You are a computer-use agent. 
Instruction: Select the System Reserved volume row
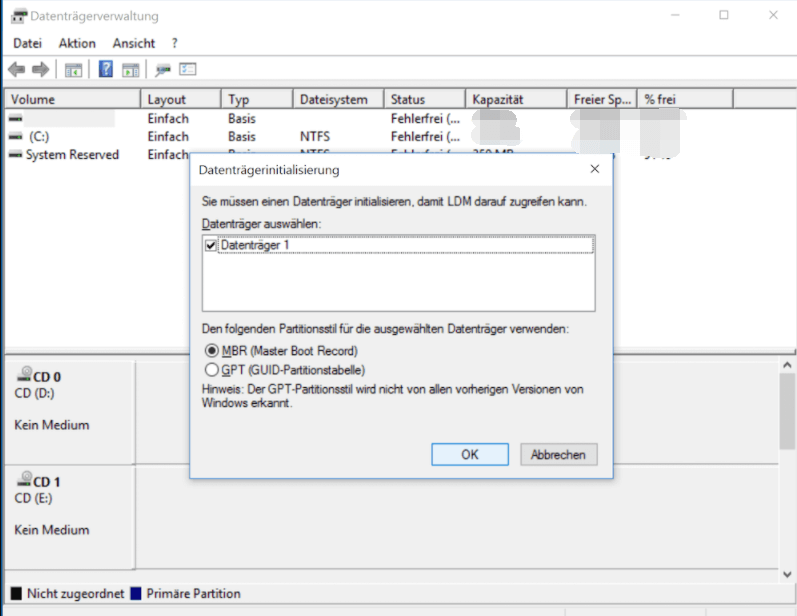(x=72, y=155)
